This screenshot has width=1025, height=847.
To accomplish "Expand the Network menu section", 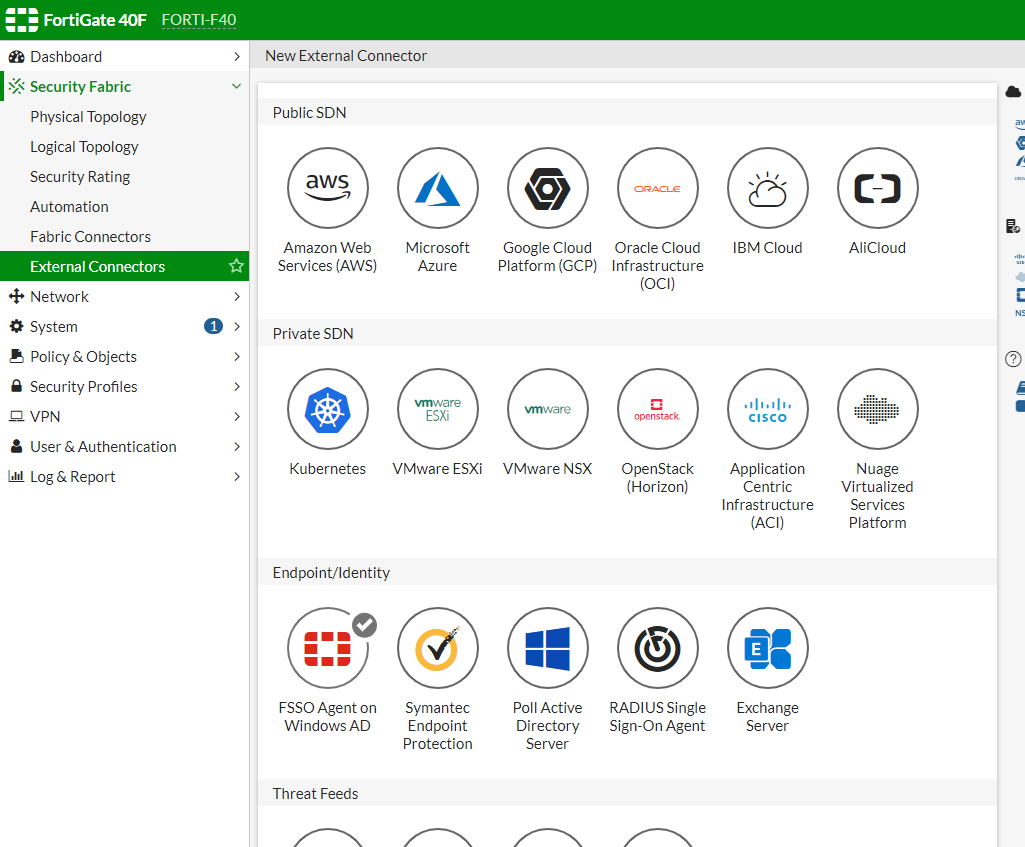I will [237, 297].
